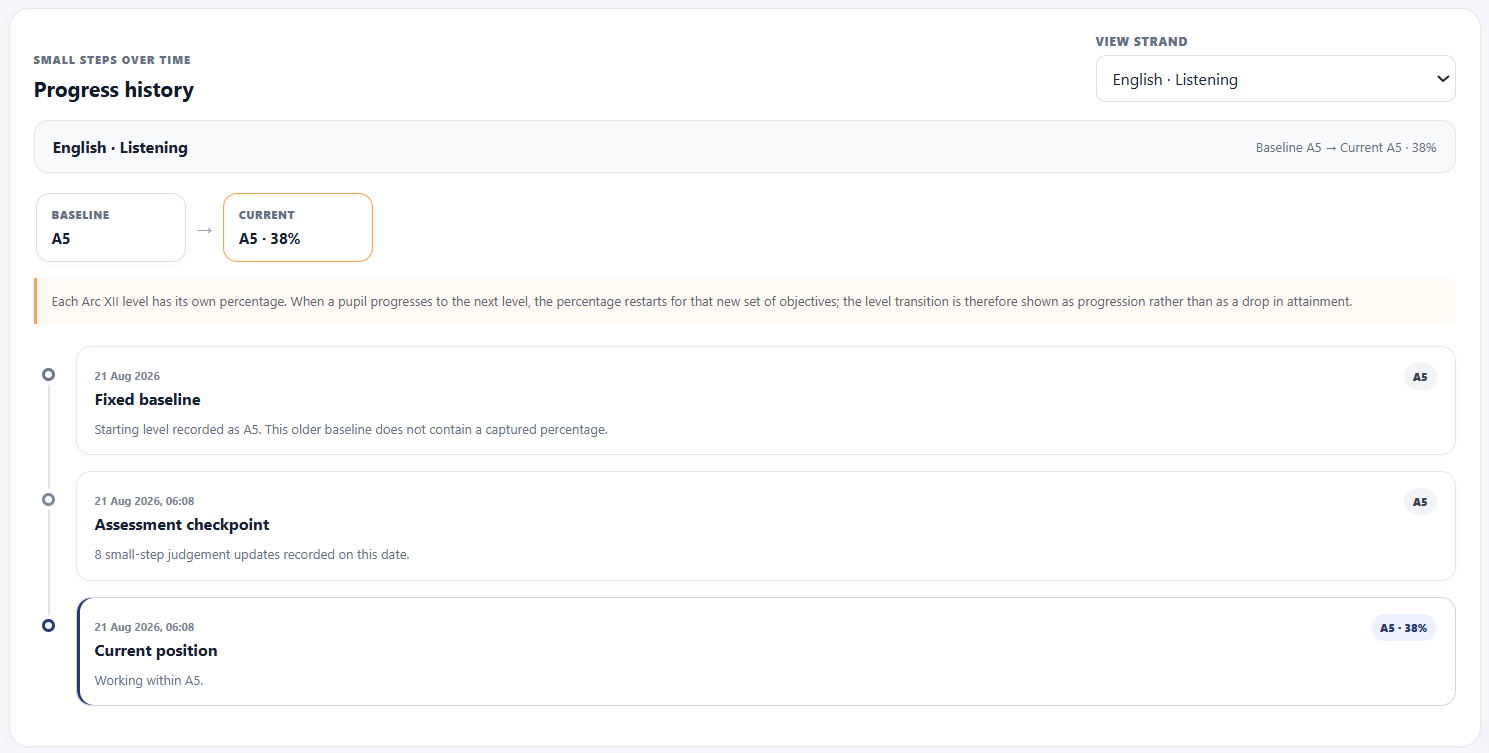Viewport: 1489px width, 753px height.
Task: Click the date above Current position
Action: 144,627
